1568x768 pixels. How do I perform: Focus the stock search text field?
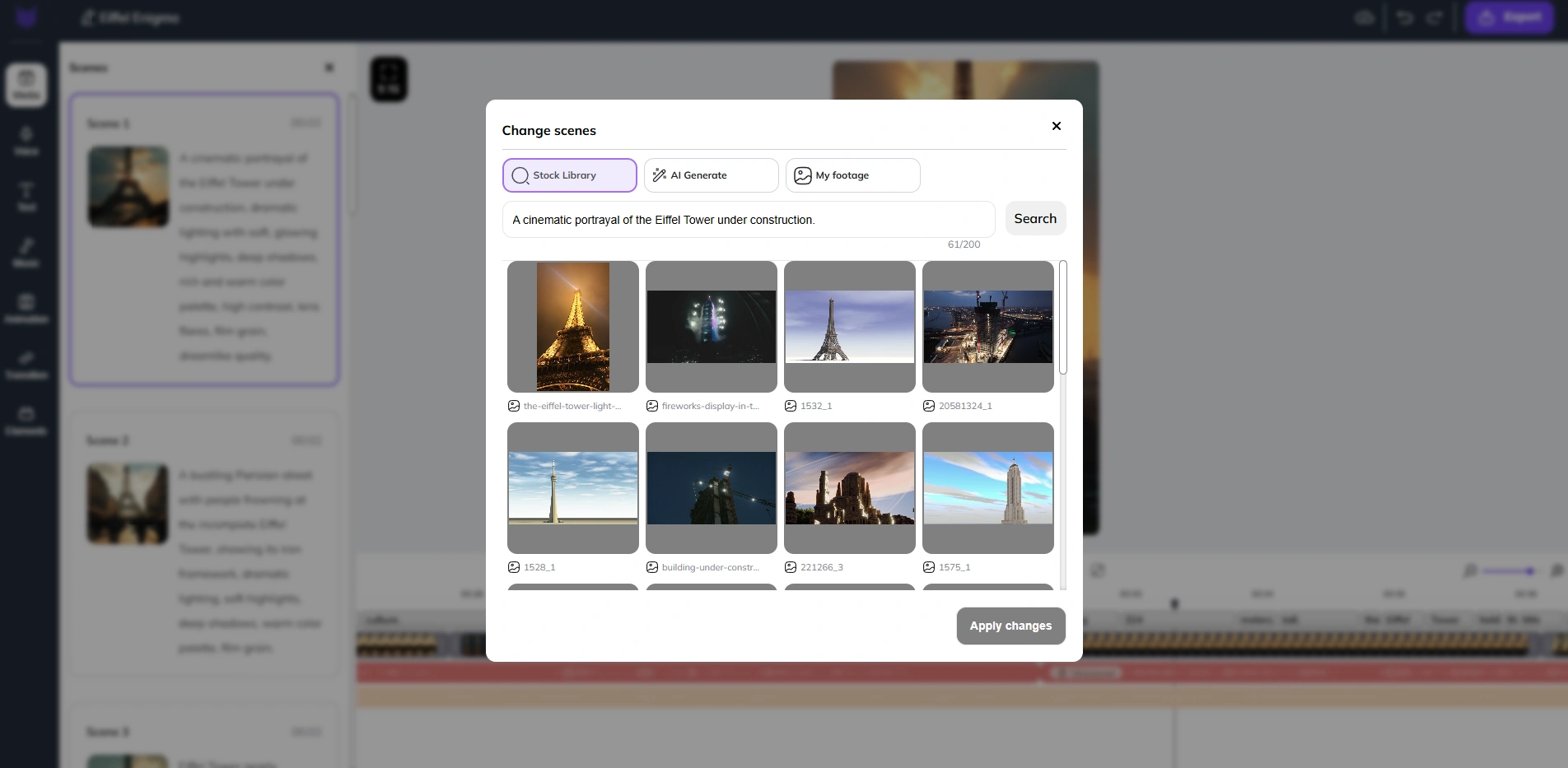[749, 220]
